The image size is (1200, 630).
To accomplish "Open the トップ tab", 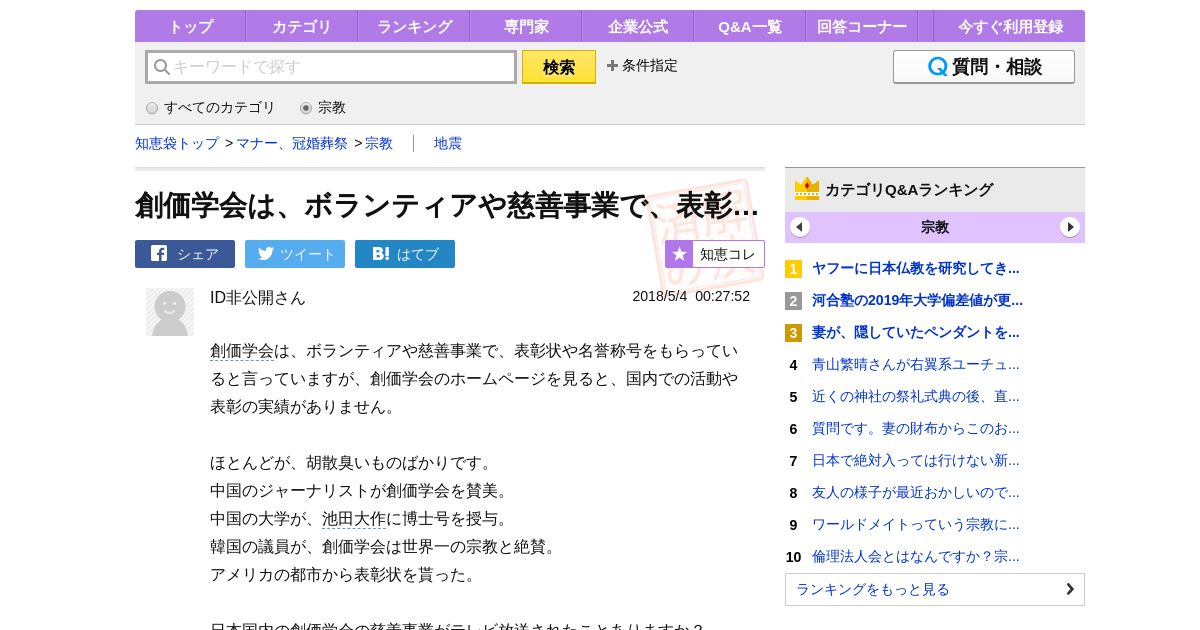I will pos(190,27).
